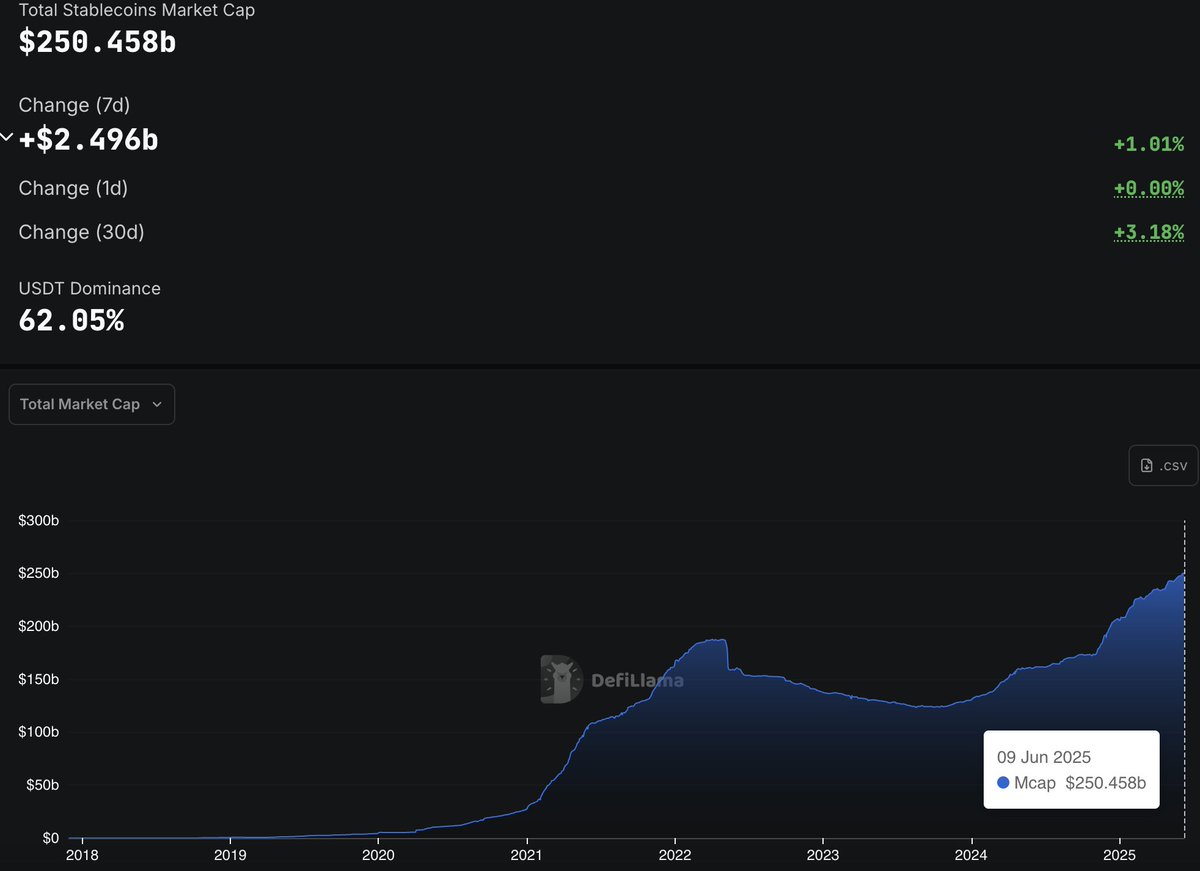Click the +3.18% monthly change link
Image resolution: width=1200 pixels, height=871 pixels.
pyautogui.click(x=1148, y=231)
